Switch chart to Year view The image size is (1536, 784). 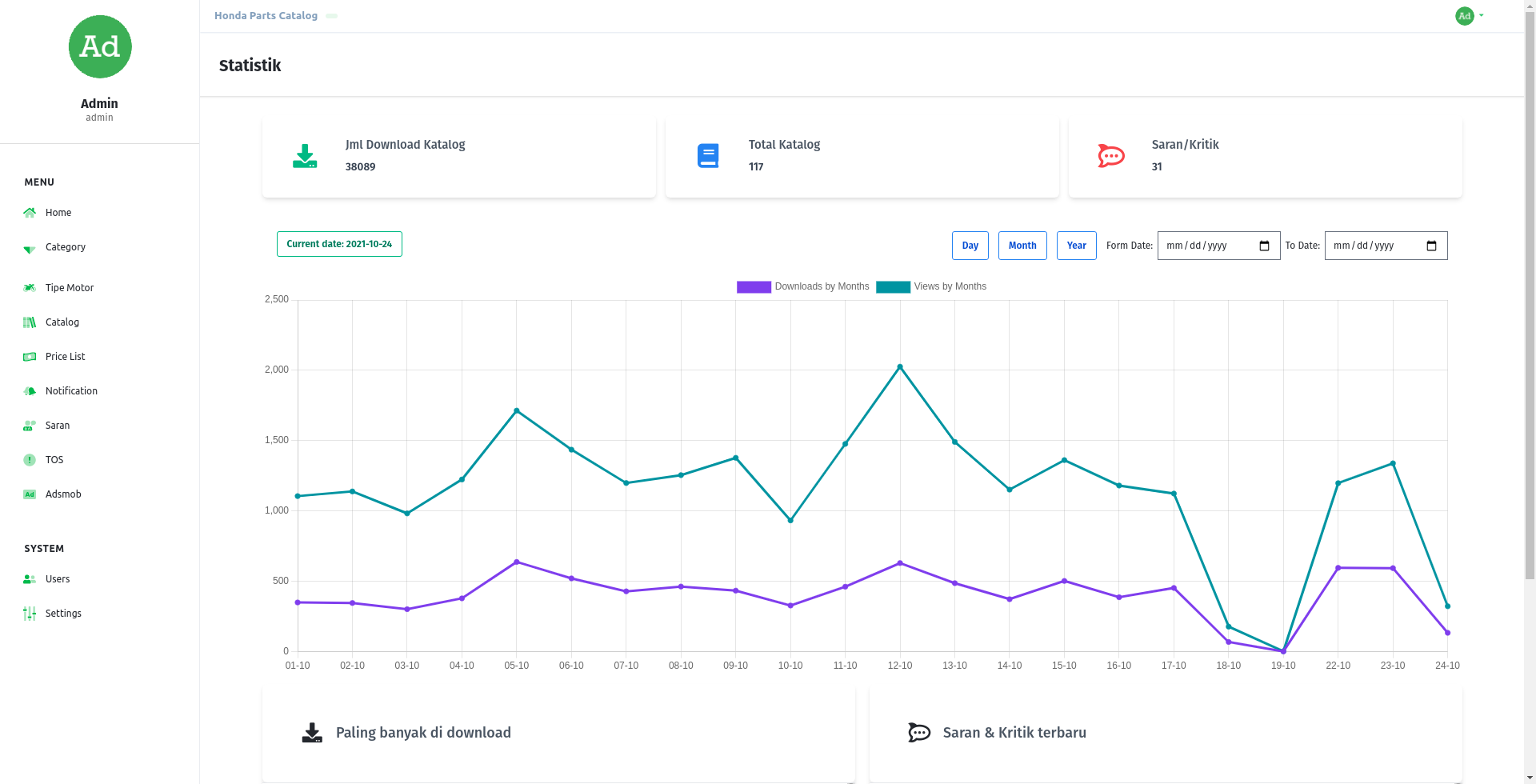tap(1076, 246)
